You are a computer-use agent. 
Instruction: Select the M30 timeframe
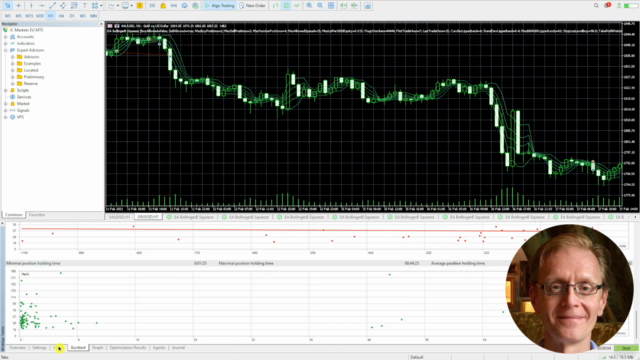pyautogui.click(x=40, y=16)
